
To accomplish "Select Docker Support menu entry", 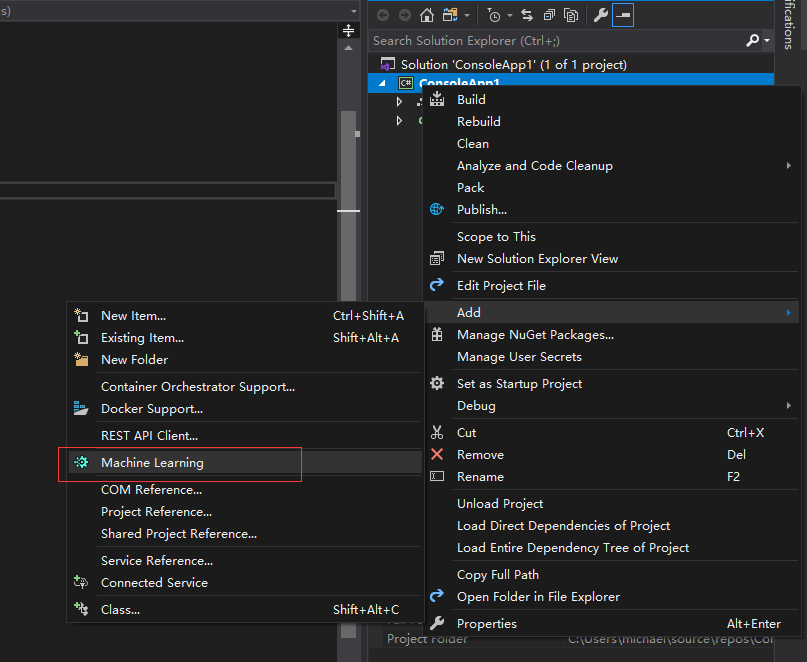I will 151,409.
